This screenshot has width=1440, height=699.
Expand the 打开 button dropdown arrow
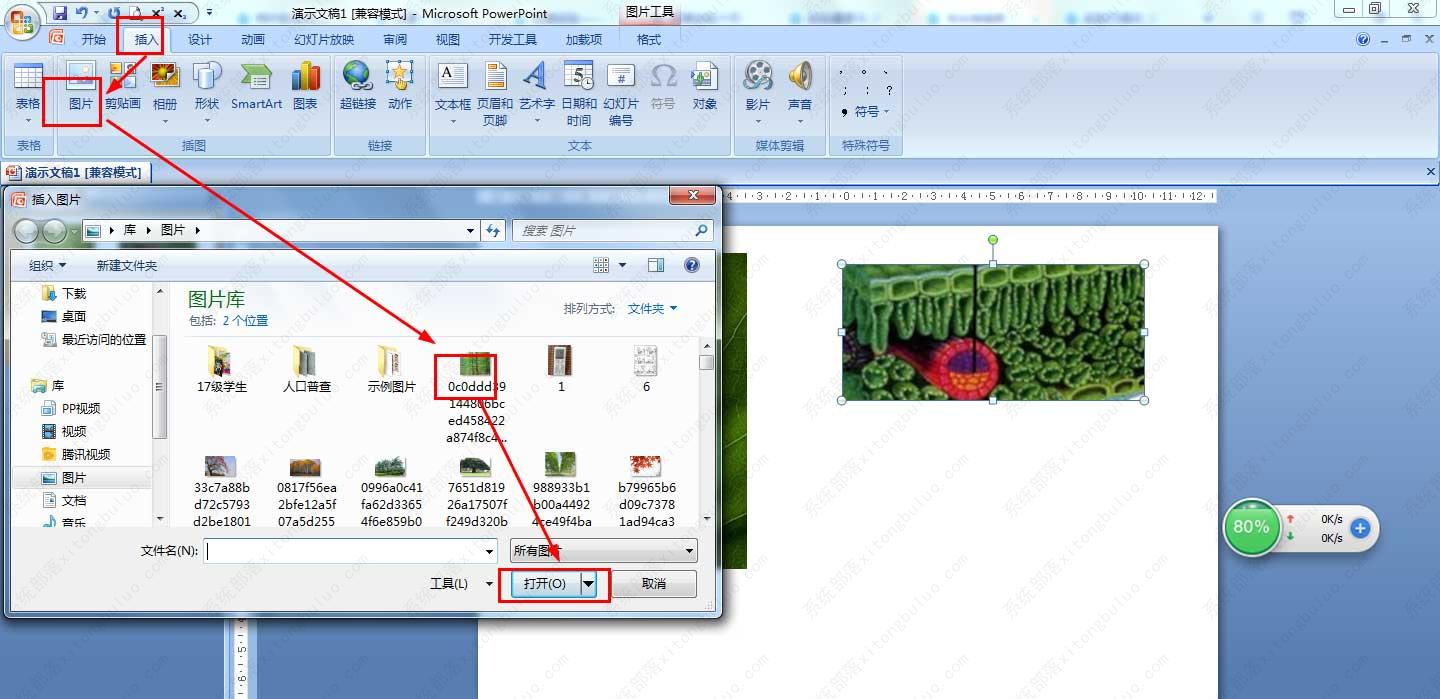pos(589,584)
